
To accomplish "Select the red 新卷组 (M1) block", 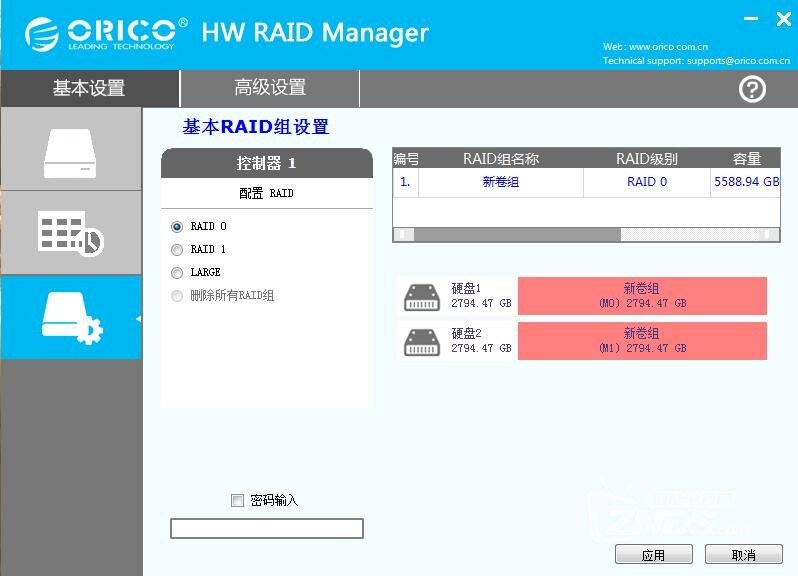I will click(642, 341).
